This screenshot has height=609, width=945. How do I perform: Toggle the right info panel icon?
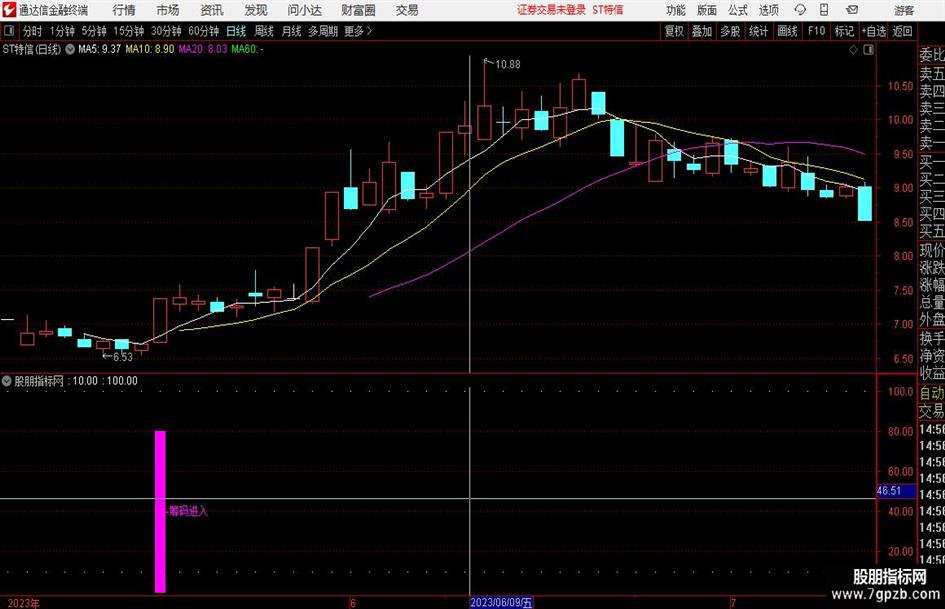[x=868, y=50]
